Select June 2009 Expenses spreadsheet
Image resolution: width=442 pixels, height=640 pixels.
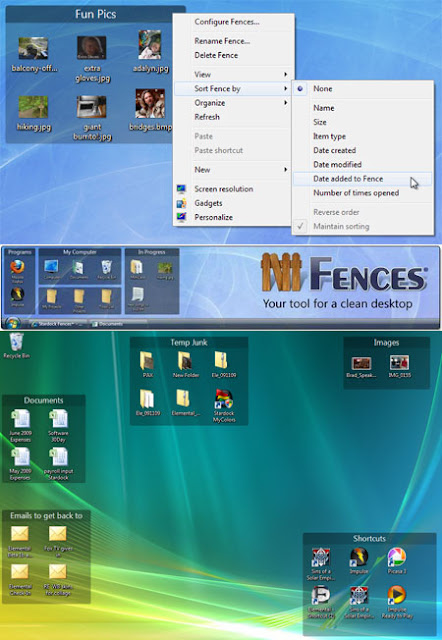pyautogui.click(x=21, y=419)
